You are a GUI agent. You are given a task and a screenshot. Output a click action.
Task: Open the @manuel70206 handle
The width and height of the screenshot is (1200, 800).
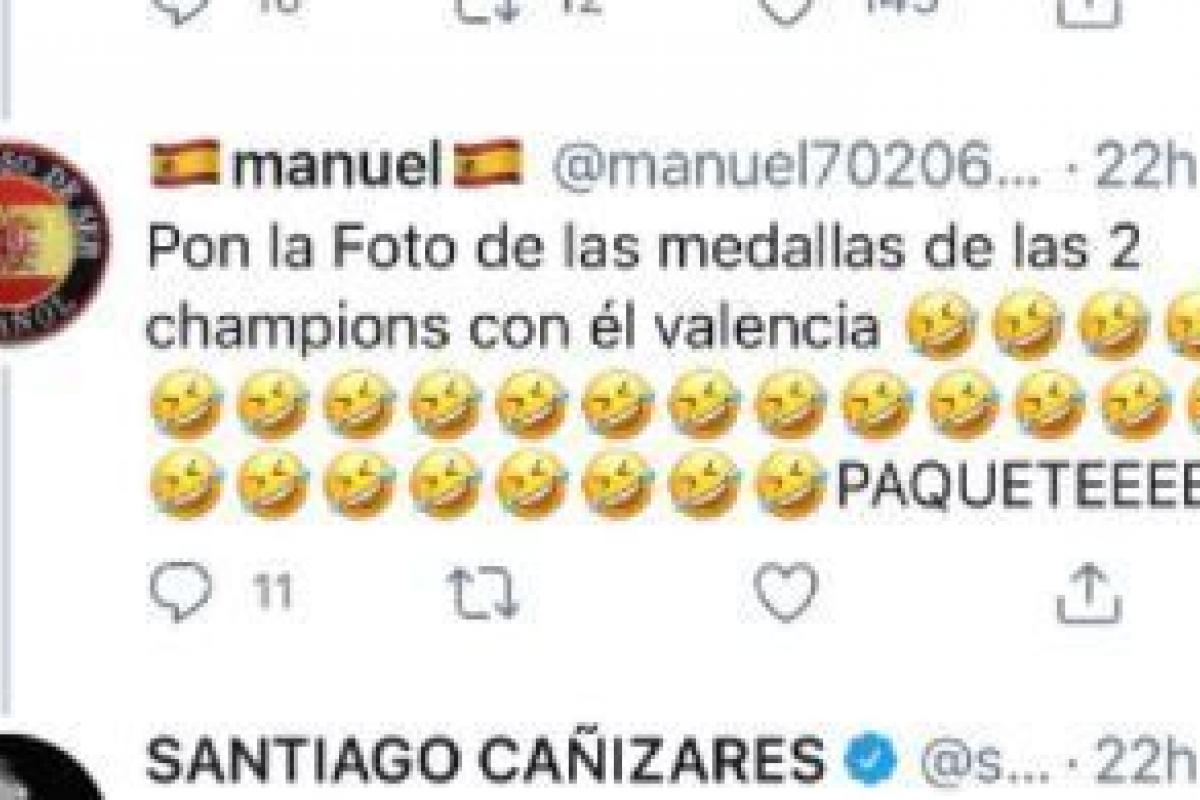point(796,165)
